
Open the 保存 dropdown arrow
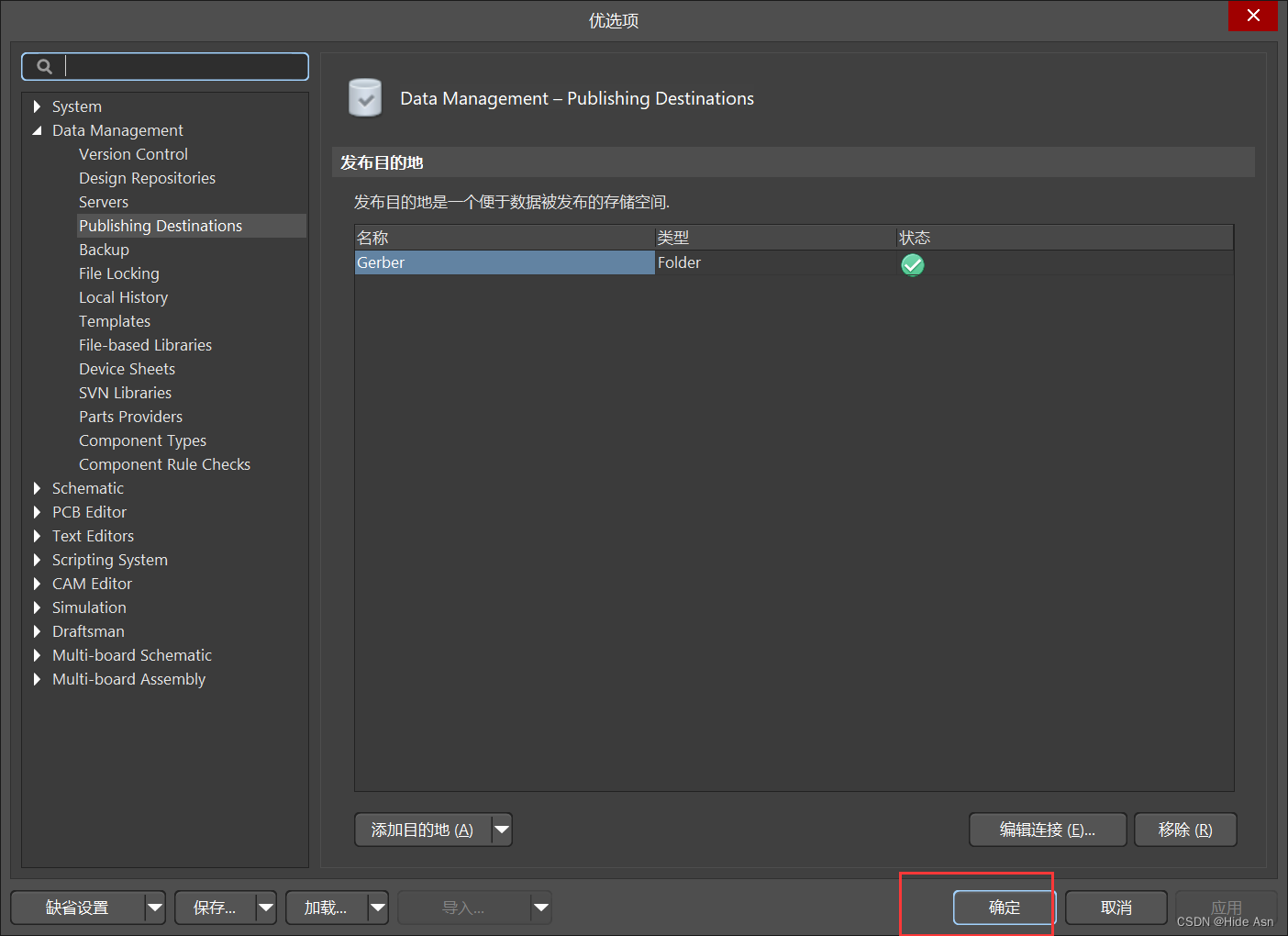tap(266, 908)
